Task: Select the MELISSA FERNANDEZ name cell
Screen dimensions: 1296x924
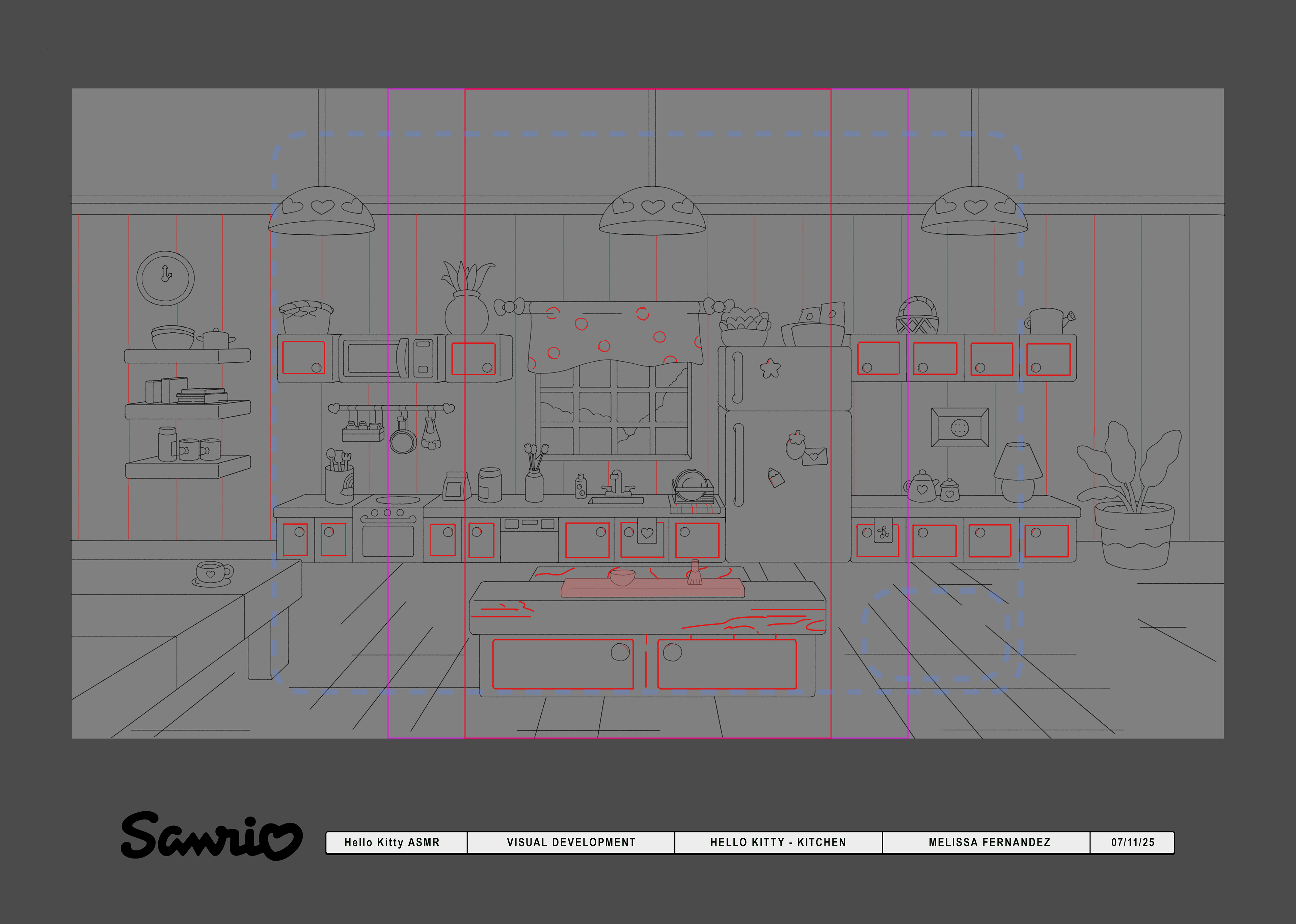Action: pyautogui.click(x=989, y=843)
